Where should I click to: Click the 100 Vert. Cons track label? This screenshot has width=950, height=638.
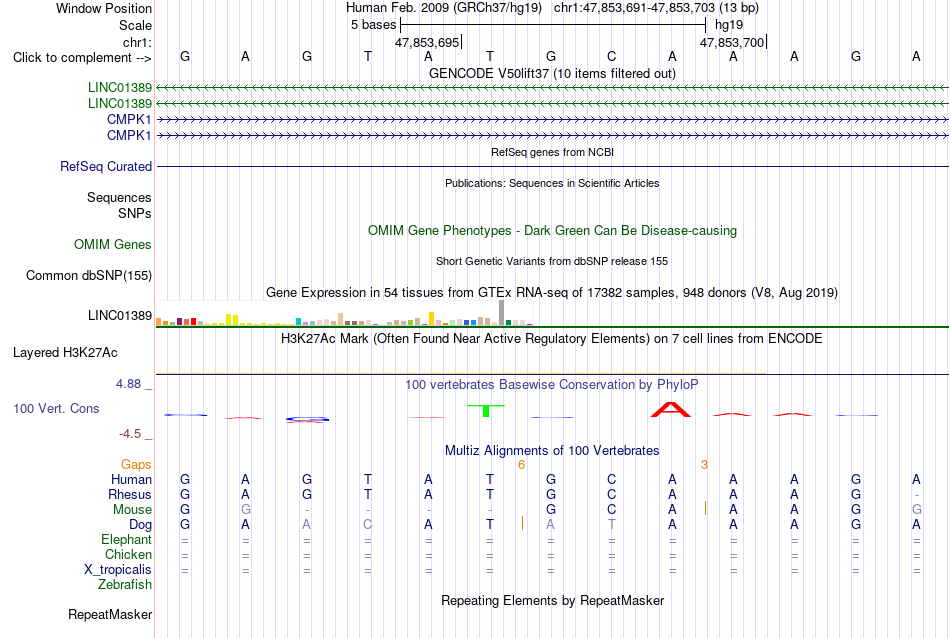pyautogui.click(x=56, y=409)
